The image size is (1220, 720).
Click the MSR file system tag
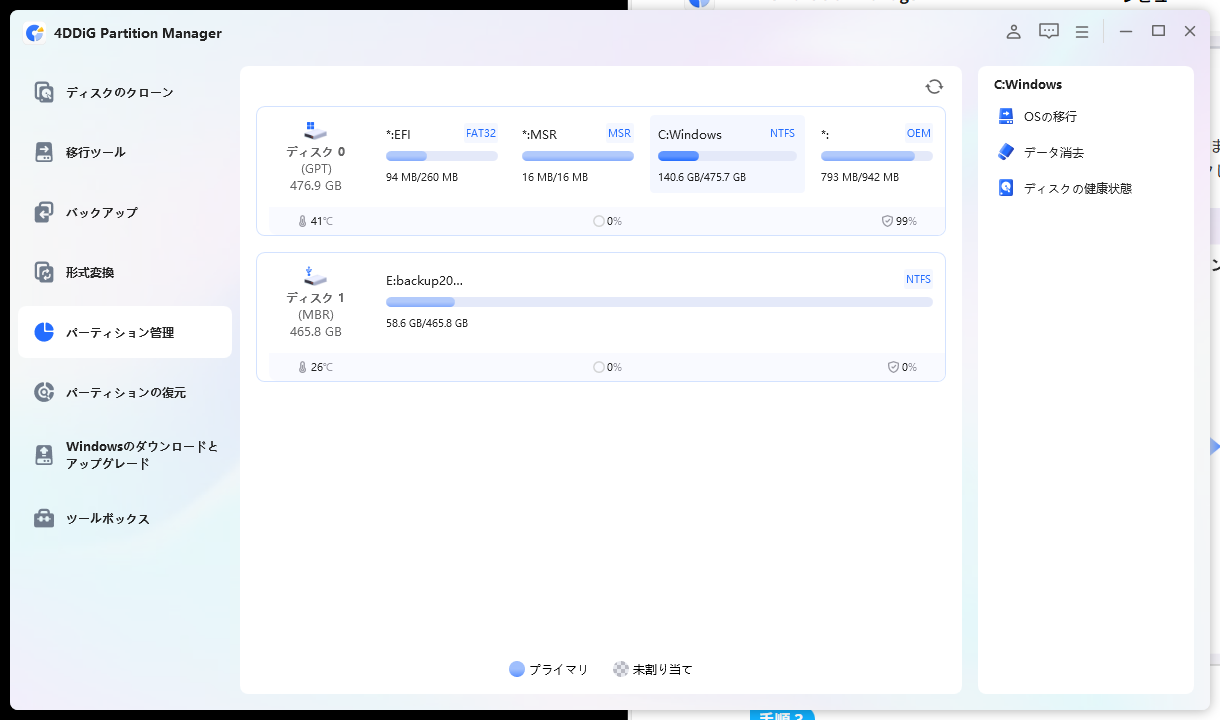(x=620, y=133)
